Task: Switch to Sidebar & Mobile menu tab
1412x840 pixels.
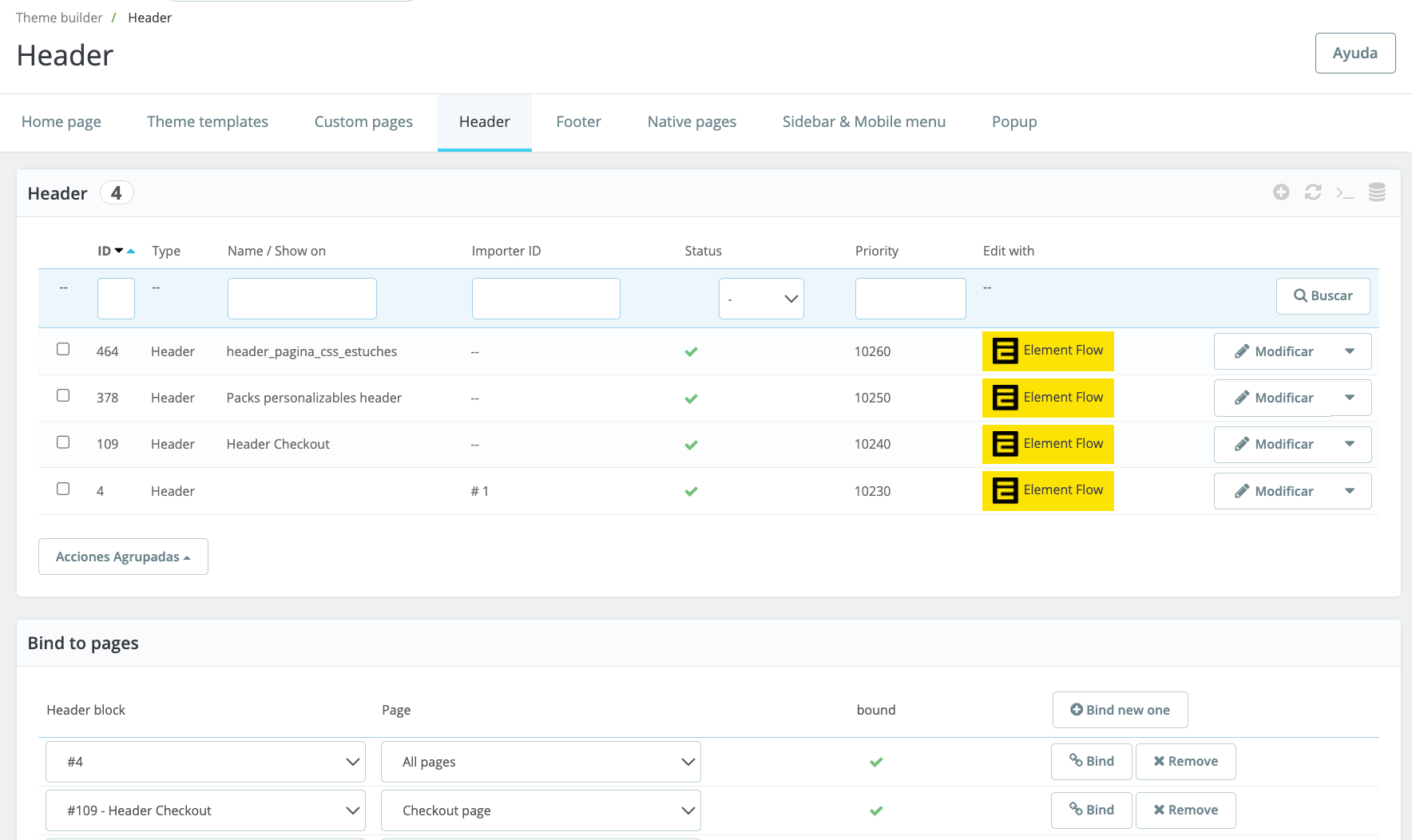Action: coord(864,122)
